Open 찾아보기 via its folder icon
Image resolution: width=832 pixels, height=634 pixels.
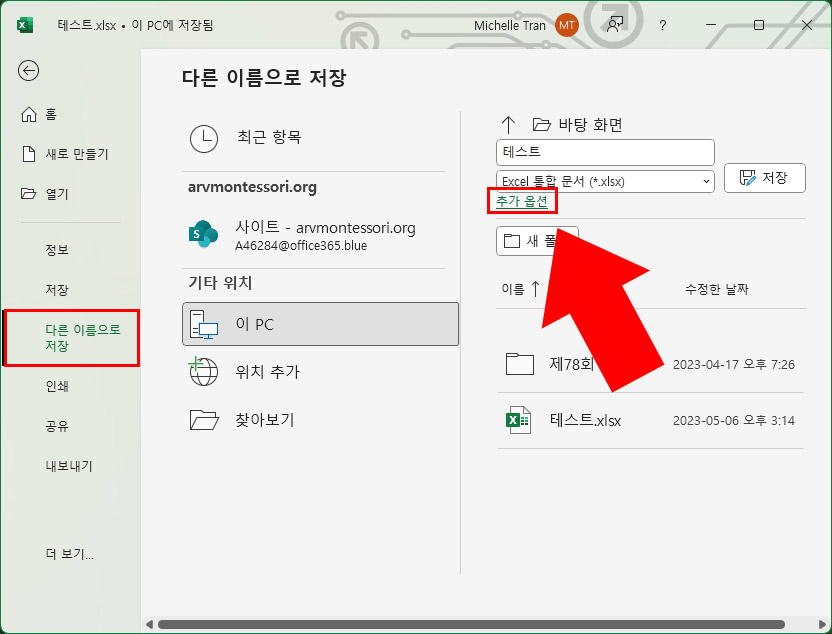(x=203, y=419)
